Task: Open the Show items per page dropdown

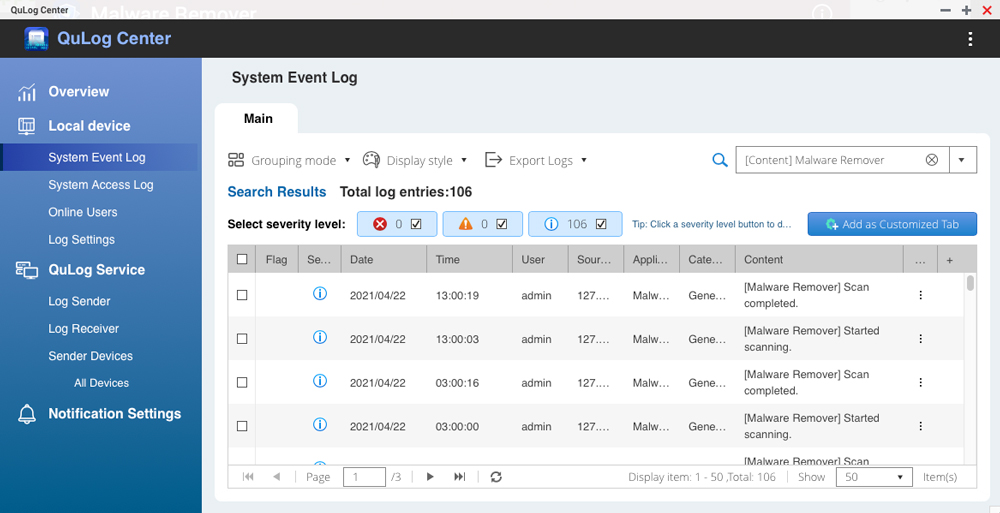Action: [872, 477]
